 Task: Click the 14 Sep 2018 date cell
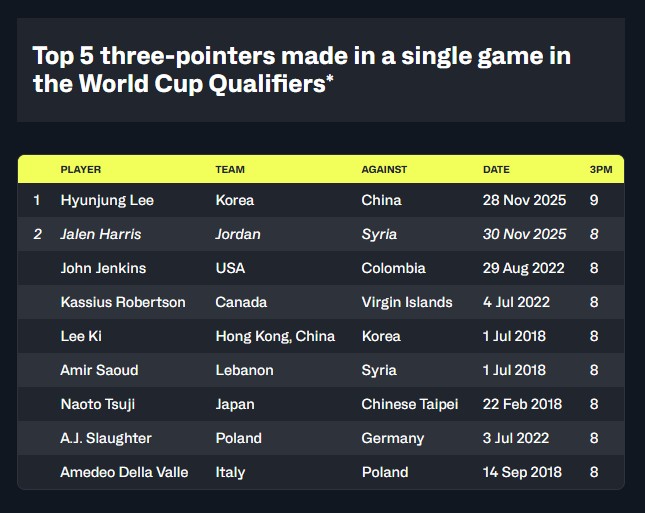(523, 472)
